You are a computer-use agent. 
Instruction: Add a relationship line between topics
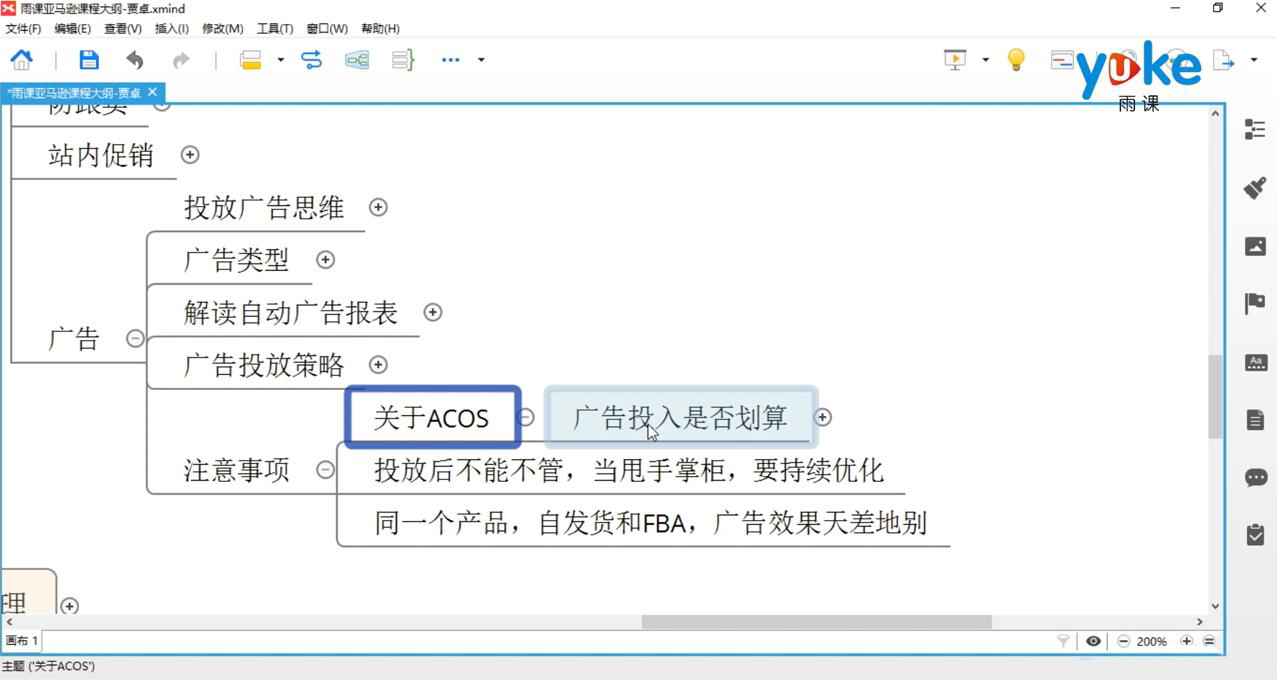click(x=312, y=60)
